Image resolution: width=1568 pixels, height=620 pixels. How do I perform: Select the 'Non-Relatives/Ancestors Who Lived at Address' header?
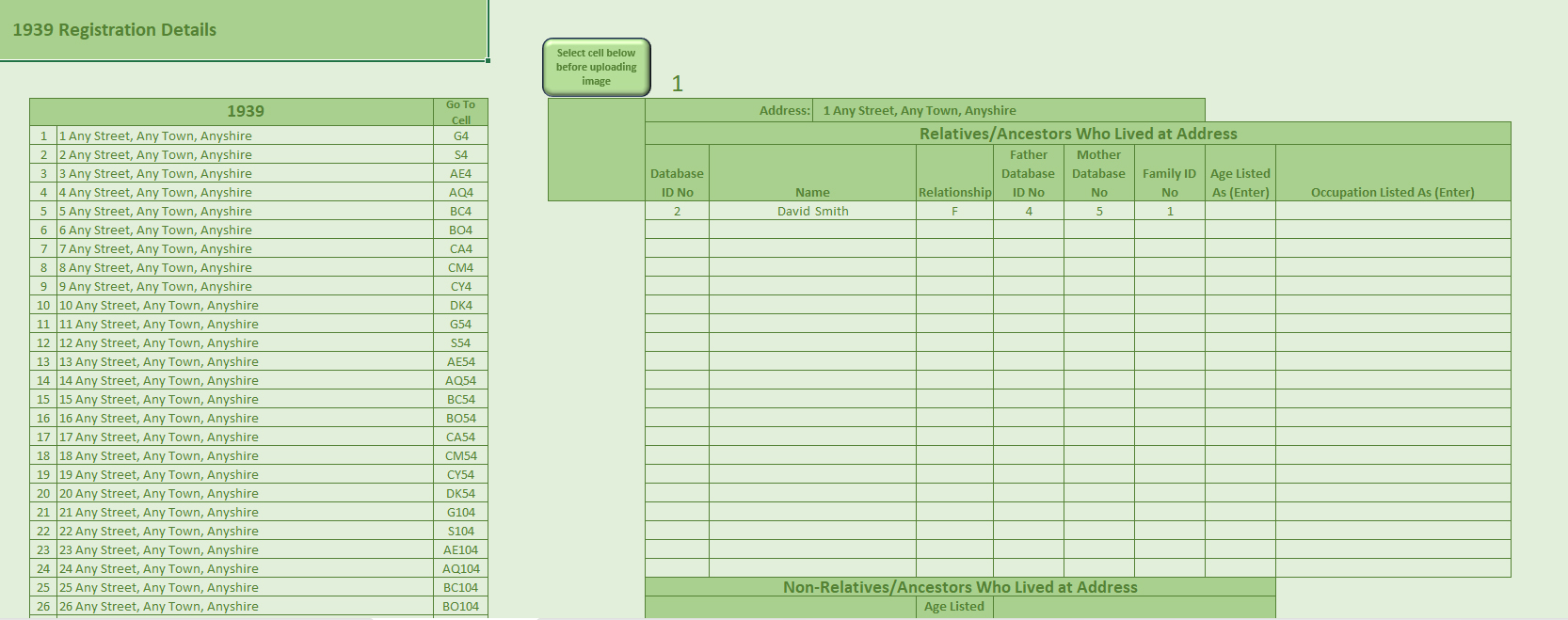tap(960, 587)
